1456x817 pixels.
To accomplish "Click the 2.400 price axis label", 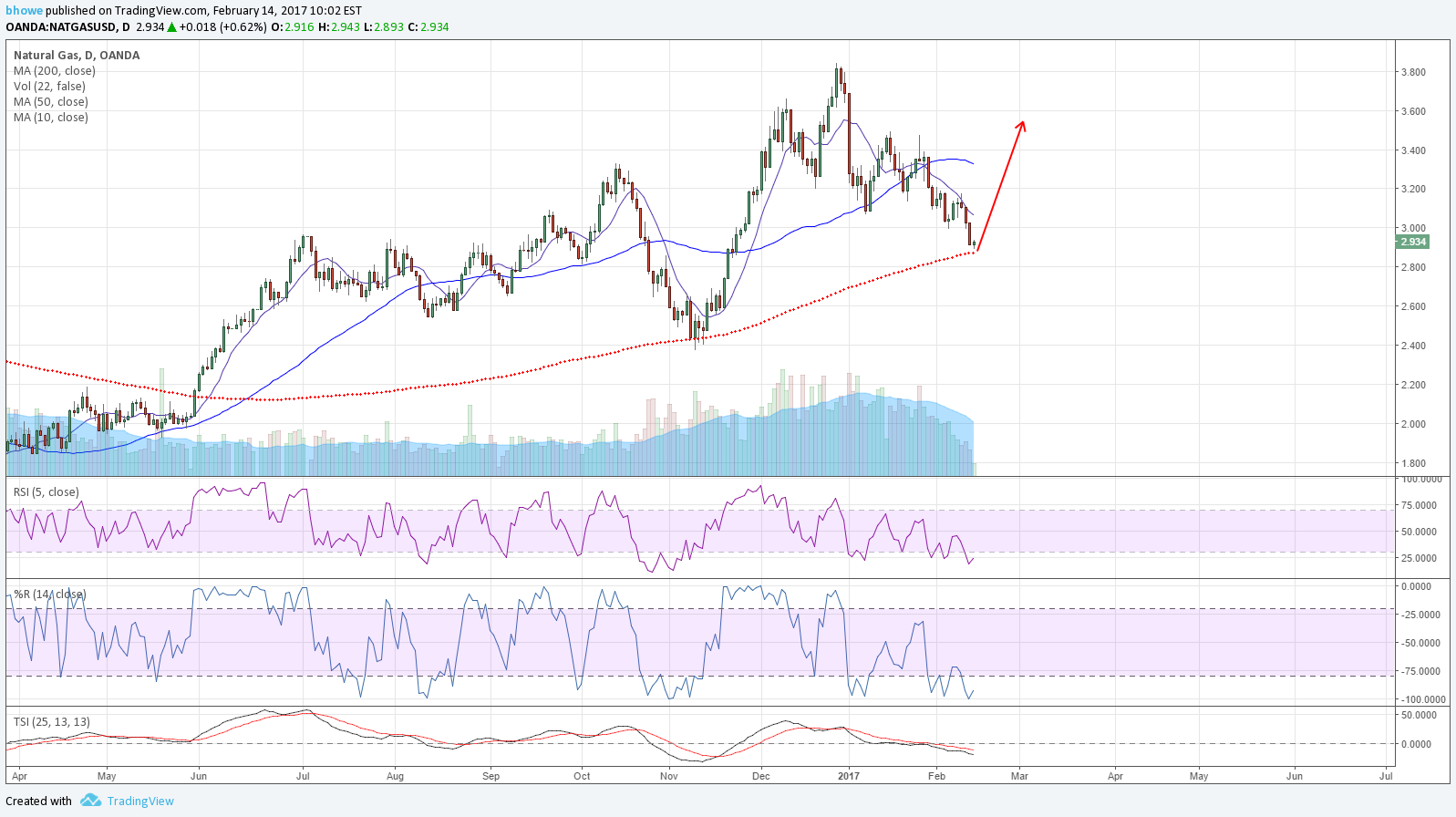I will pyautogui.click(x=1414, y=346).
